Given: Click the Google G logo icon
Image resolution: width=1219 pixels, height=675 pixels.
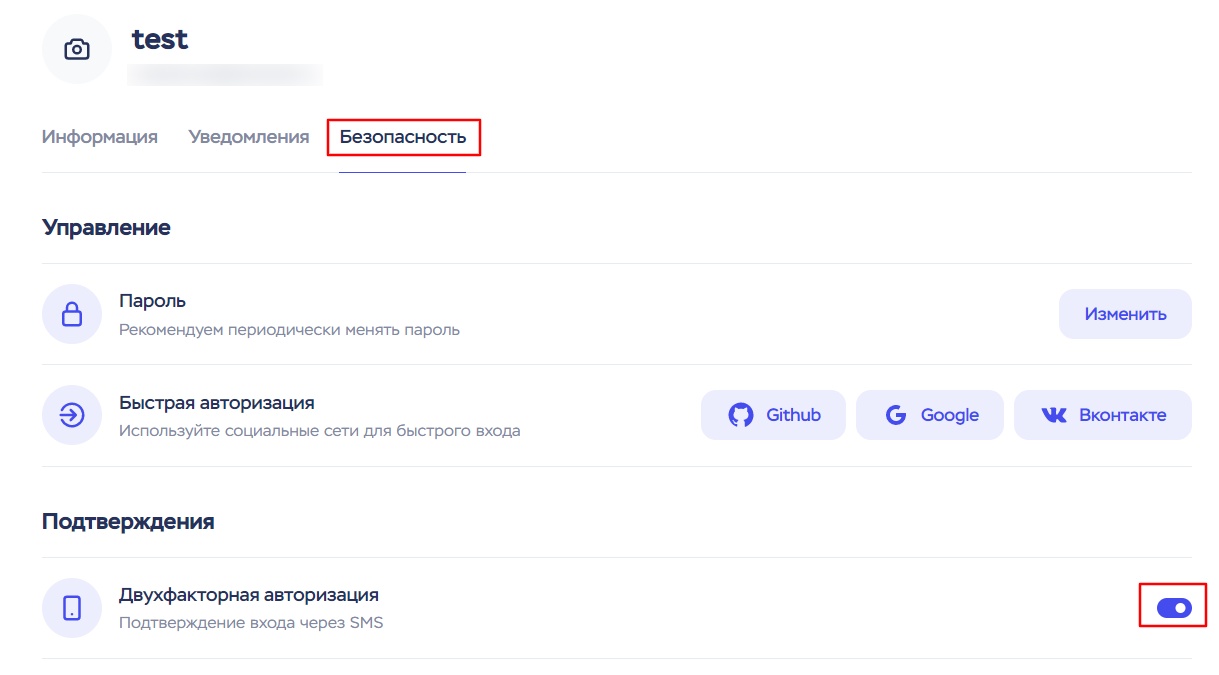Looking at the screenshot, I should 896,415.
